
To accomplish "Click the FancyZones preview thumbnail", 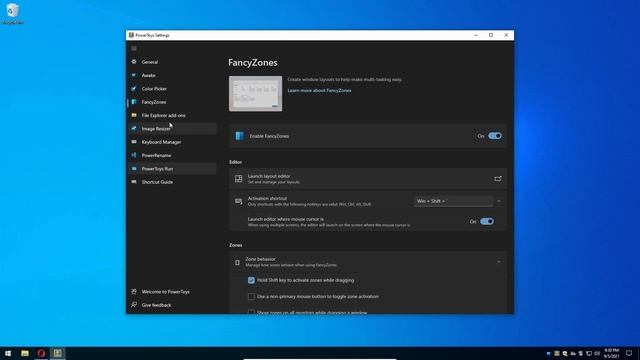I will pyautogui.click(x=256, y=93).
